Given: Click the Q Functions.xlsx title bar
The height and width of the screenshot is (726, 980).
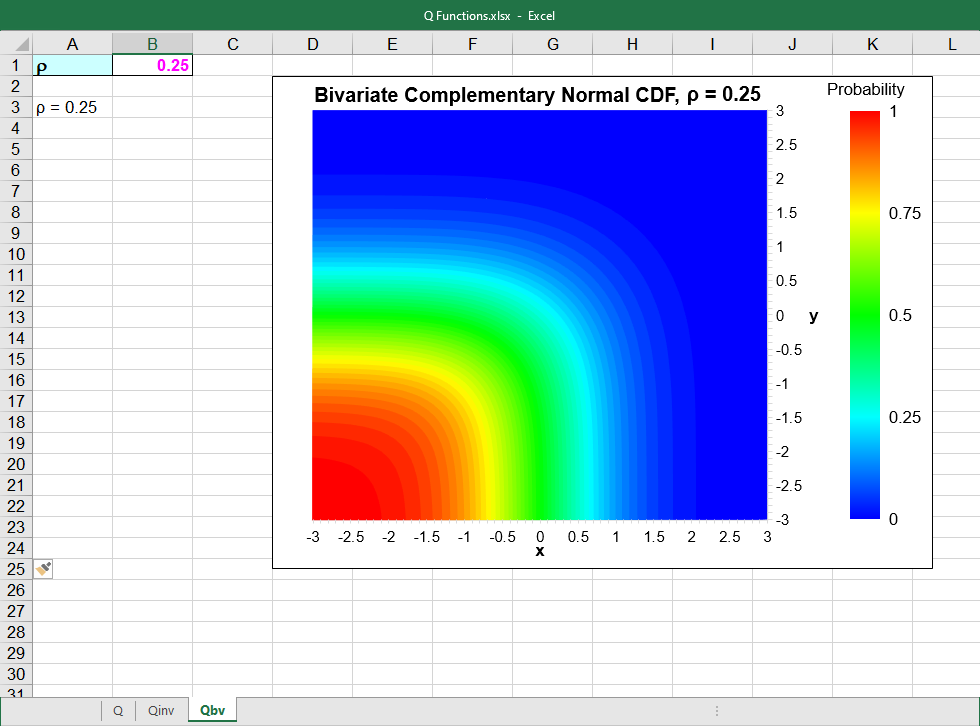Looking at the screenshot, I should coord(490,16).
